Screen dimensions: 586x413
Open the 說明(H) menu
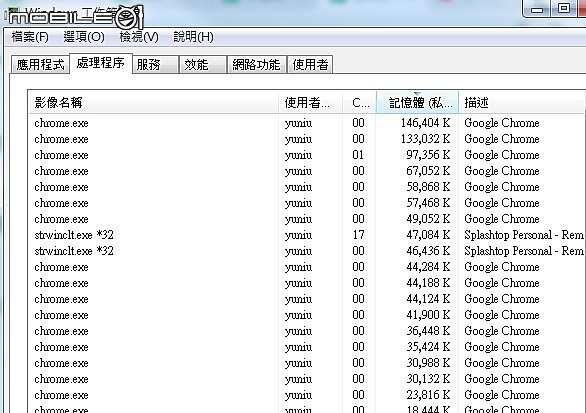(193, 37)
